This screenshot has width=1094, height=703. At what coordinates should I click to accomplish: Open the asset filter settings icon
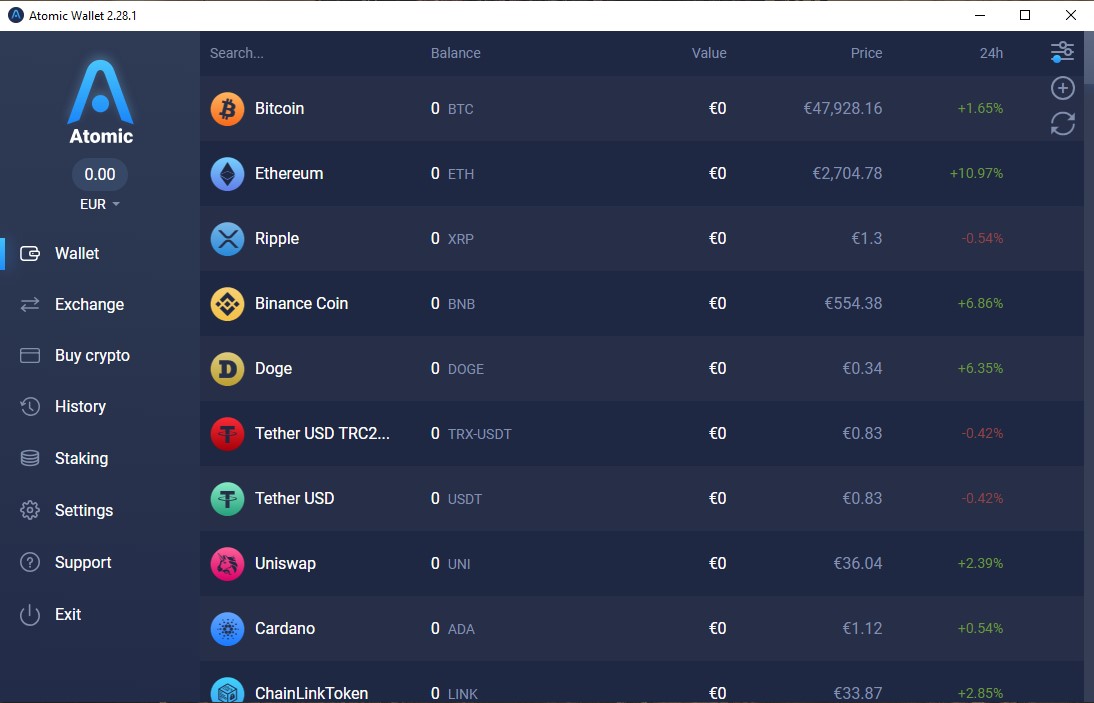tap(1063, 52)
